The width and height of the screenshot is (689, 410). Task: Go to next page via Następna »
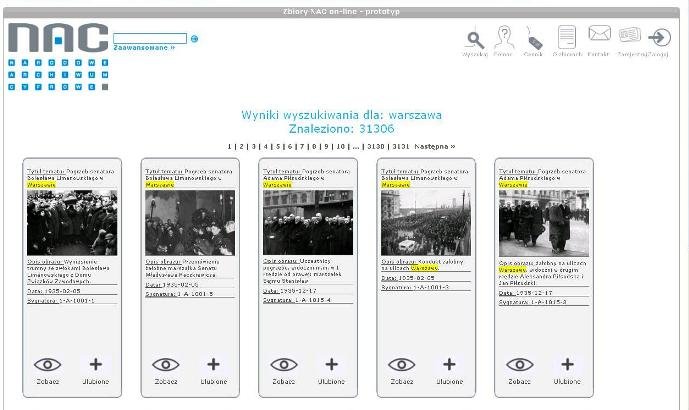coord(434,146)
